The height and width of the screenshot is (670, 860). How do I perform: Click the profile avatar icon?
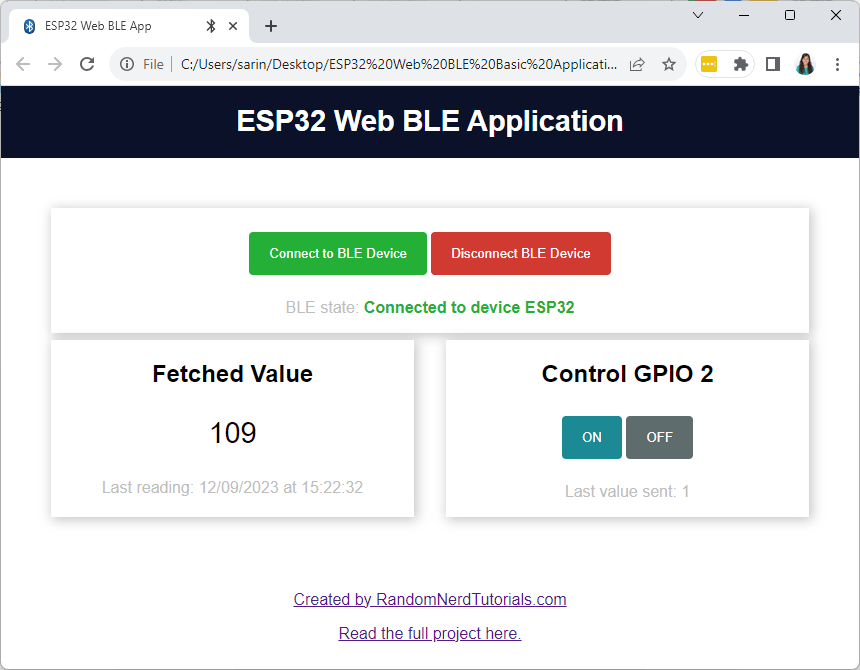click(805, 64)
